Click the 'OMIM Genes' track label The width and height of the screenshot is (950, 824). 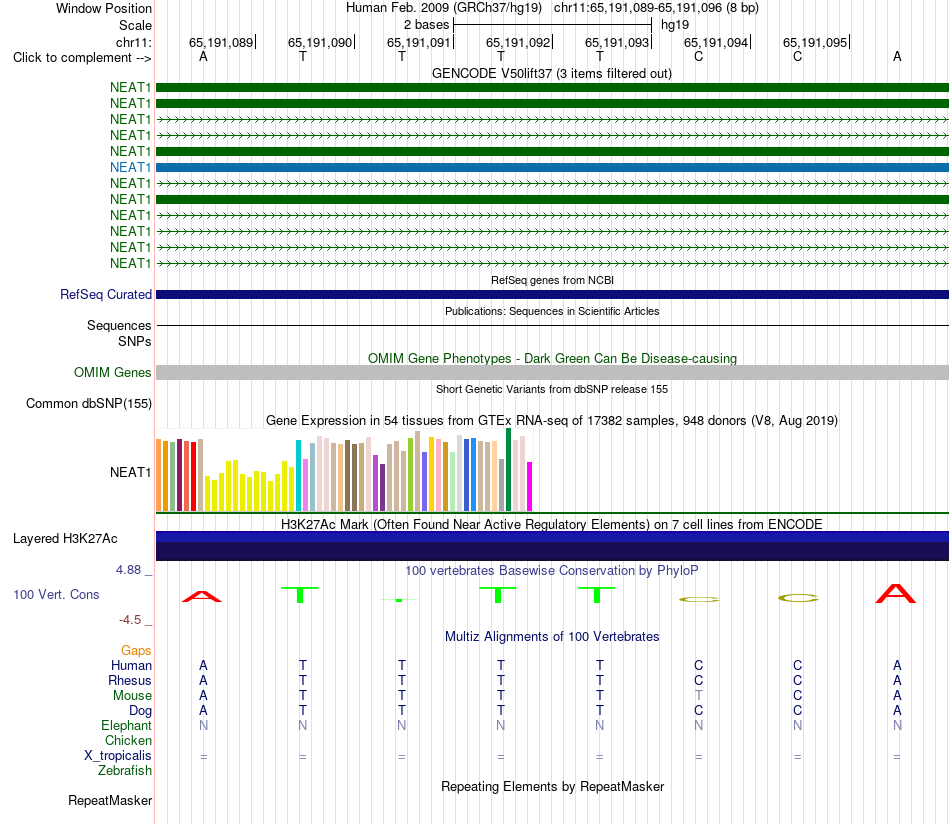click(x=112, y=373)
